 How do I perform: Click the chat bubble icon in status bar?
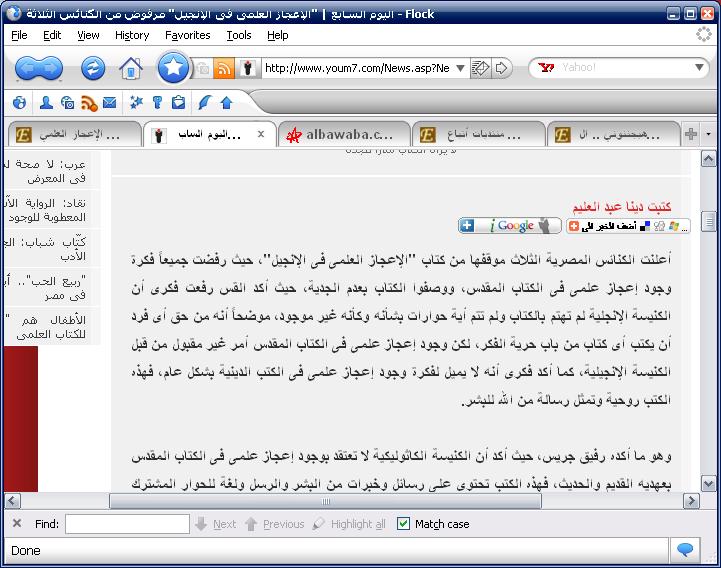[x=685, y=550]
